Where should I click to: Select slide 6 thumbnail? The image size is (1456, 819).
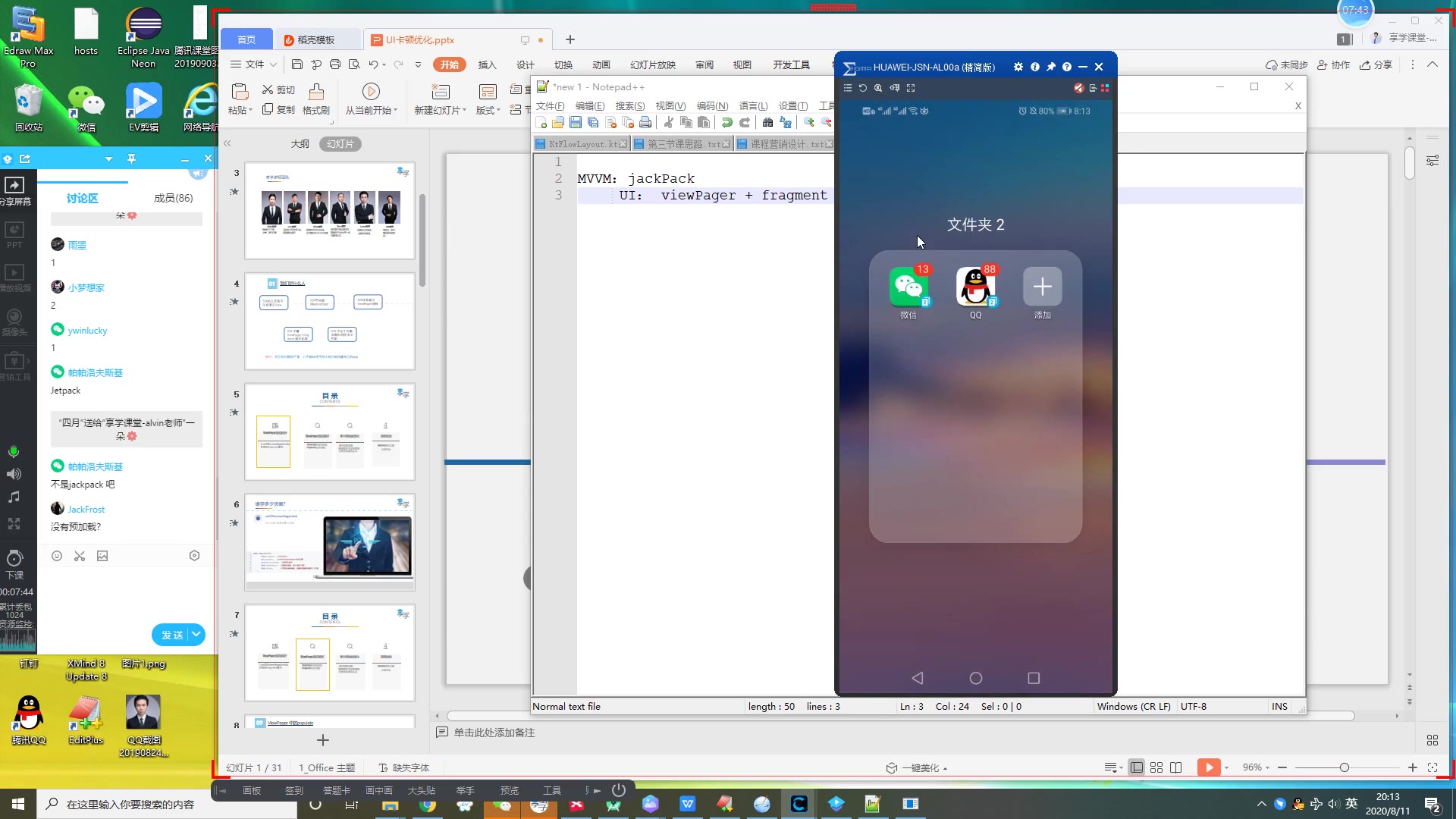[330, 542]
